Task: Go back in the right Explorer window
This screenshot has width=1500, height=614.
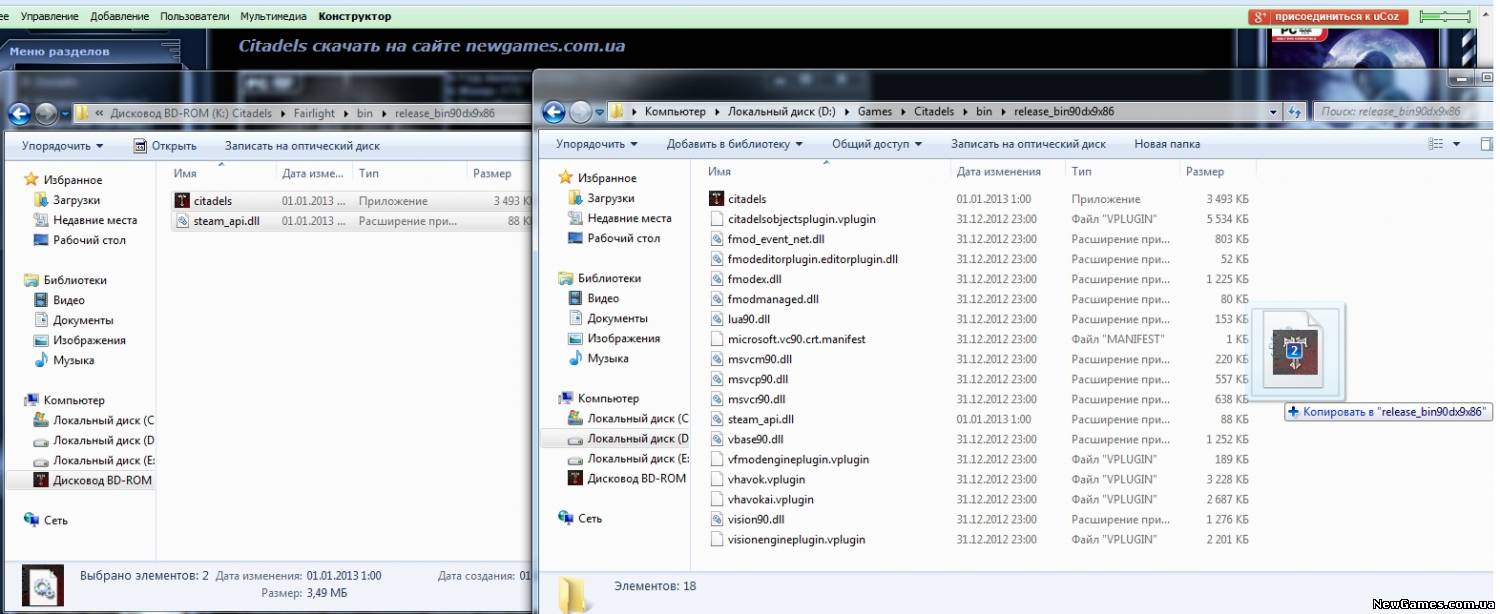Action: click(554, 112)
